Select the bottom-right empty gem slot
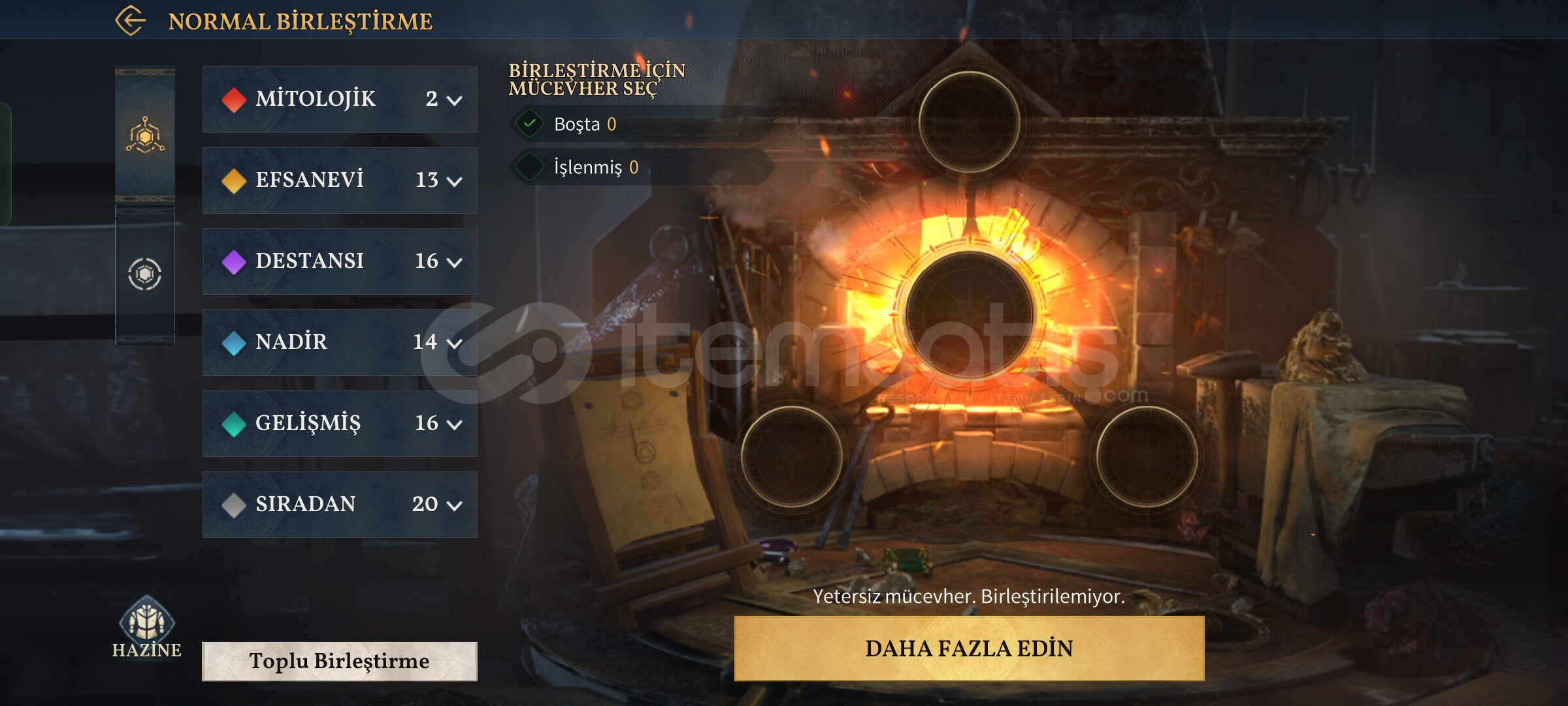 point(1147,456)
